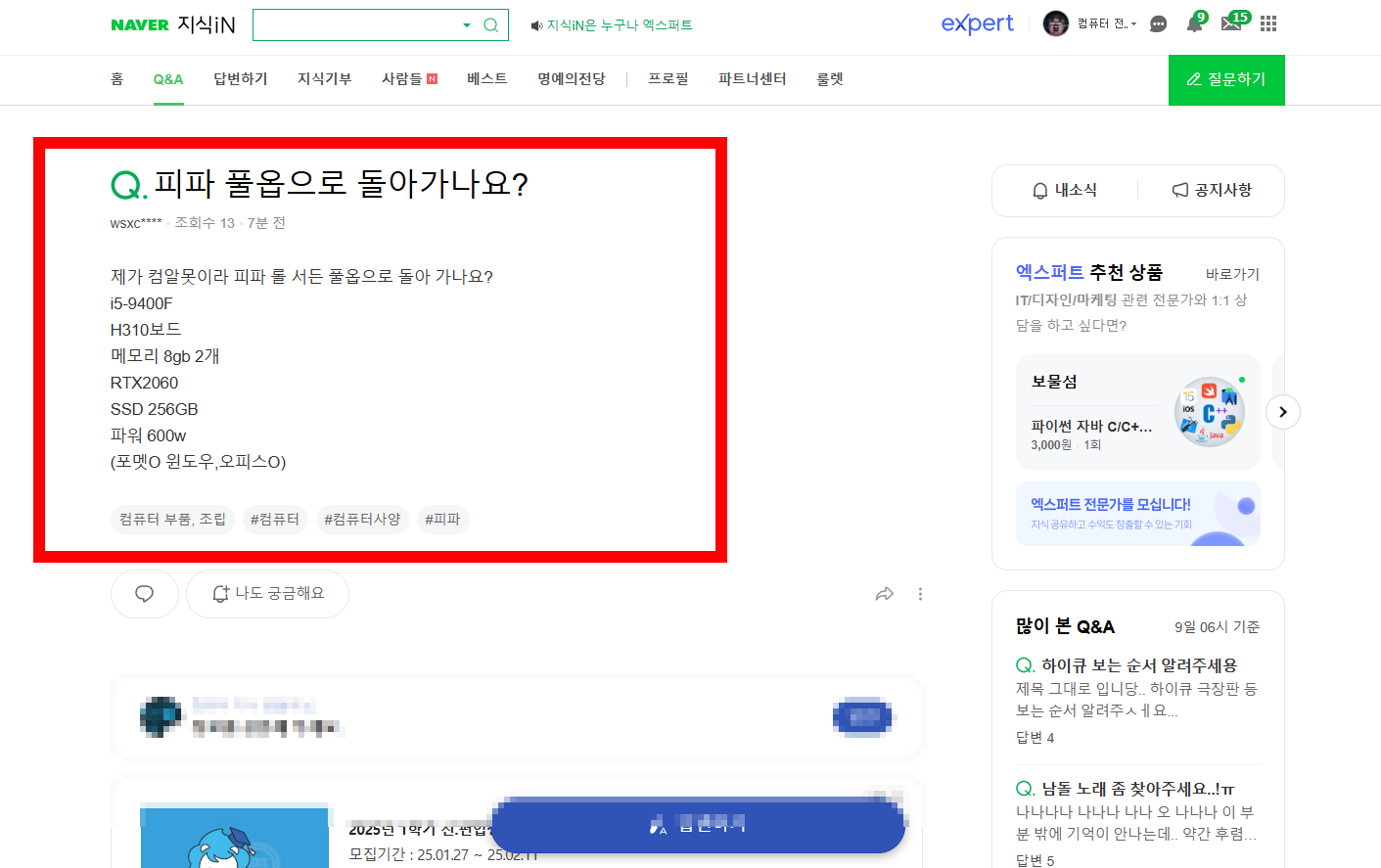Open the 보물섬 expert product card
Viewport: 1381px width, 868px height.
(x=1138, y=412)
